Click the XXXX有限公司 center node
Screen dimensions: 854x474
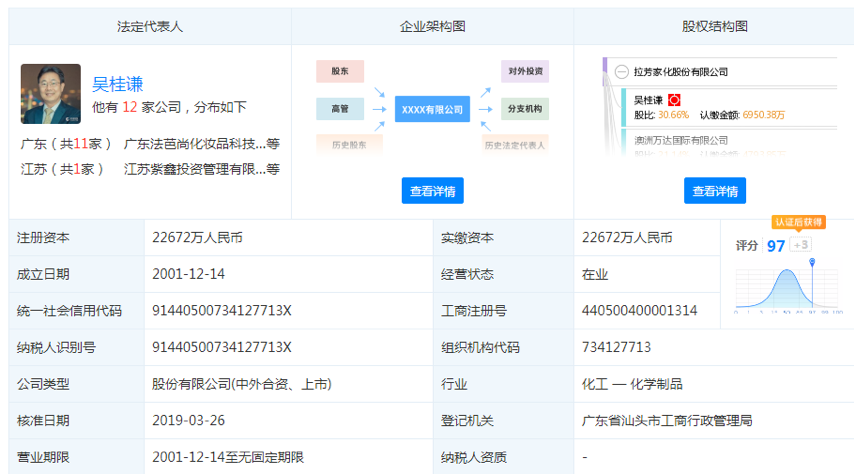point(432,108)
